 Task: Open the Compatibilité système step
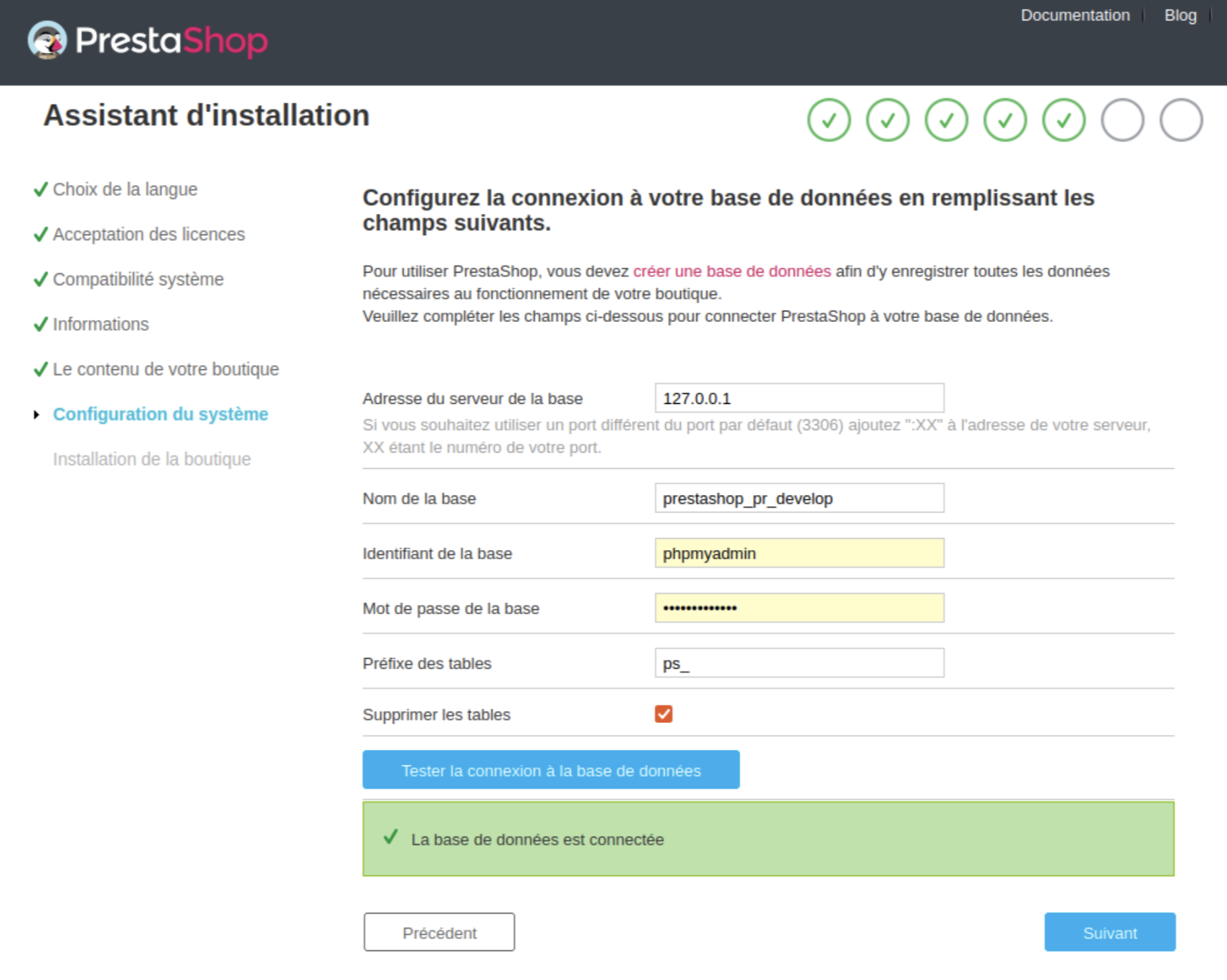point(138,280)
